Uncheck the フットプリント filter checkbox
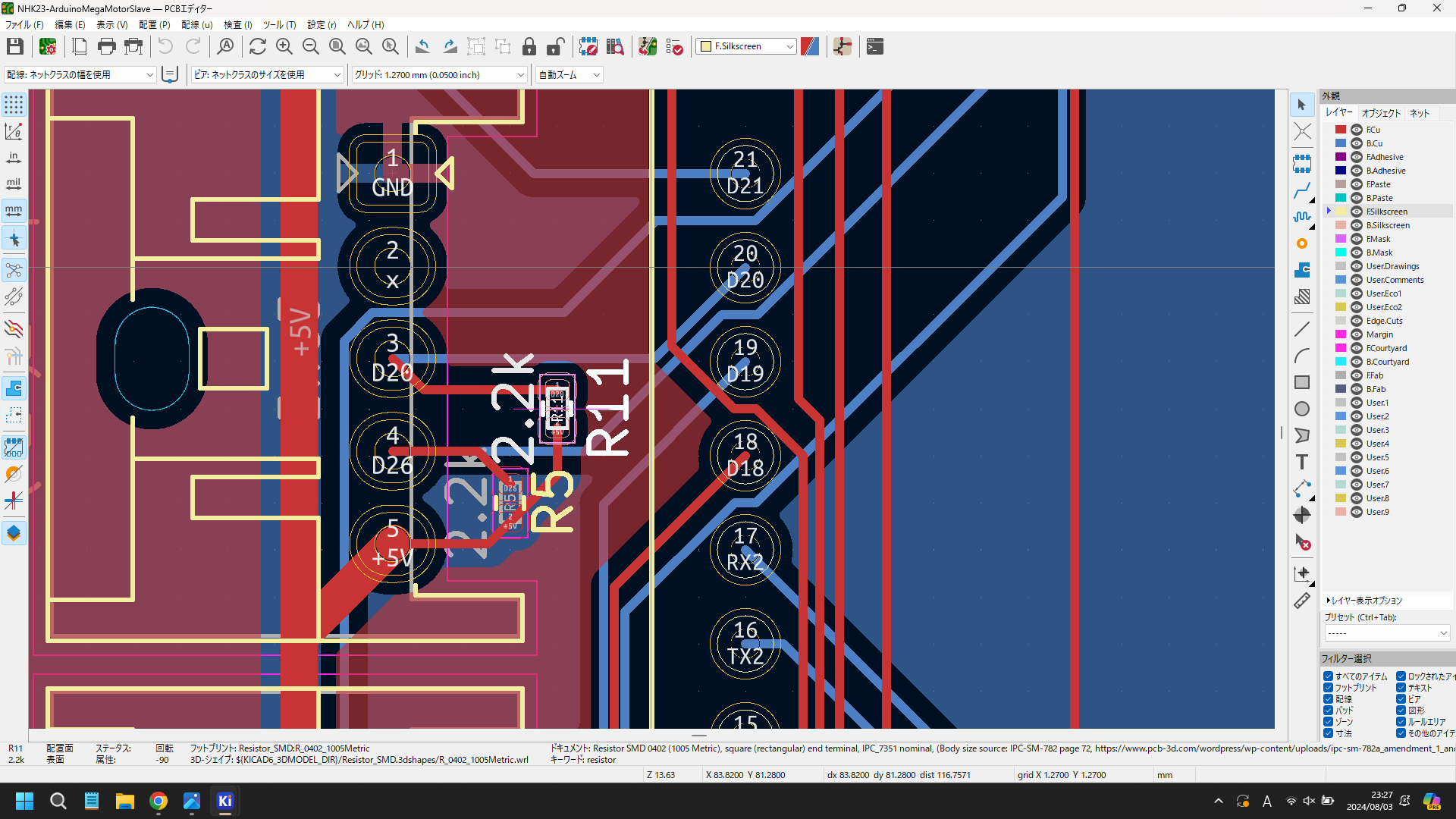 (1328, 688)
